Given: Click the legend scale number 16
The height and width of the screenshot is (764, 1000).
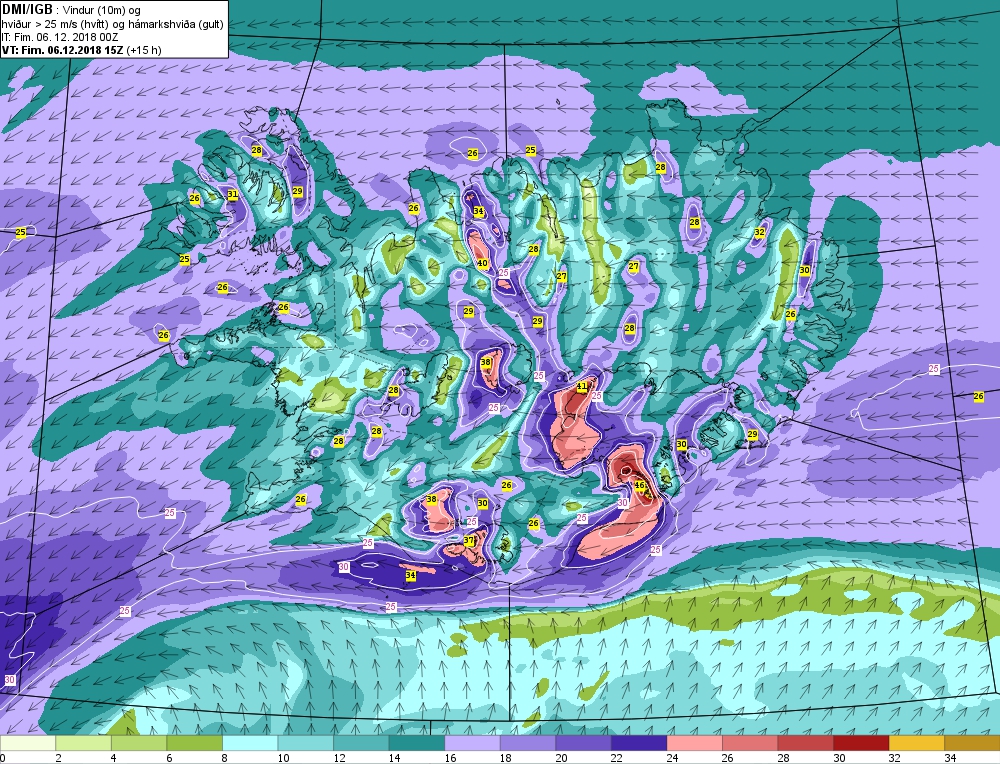Looking at the screenshot, I should (x=450, y=758).
